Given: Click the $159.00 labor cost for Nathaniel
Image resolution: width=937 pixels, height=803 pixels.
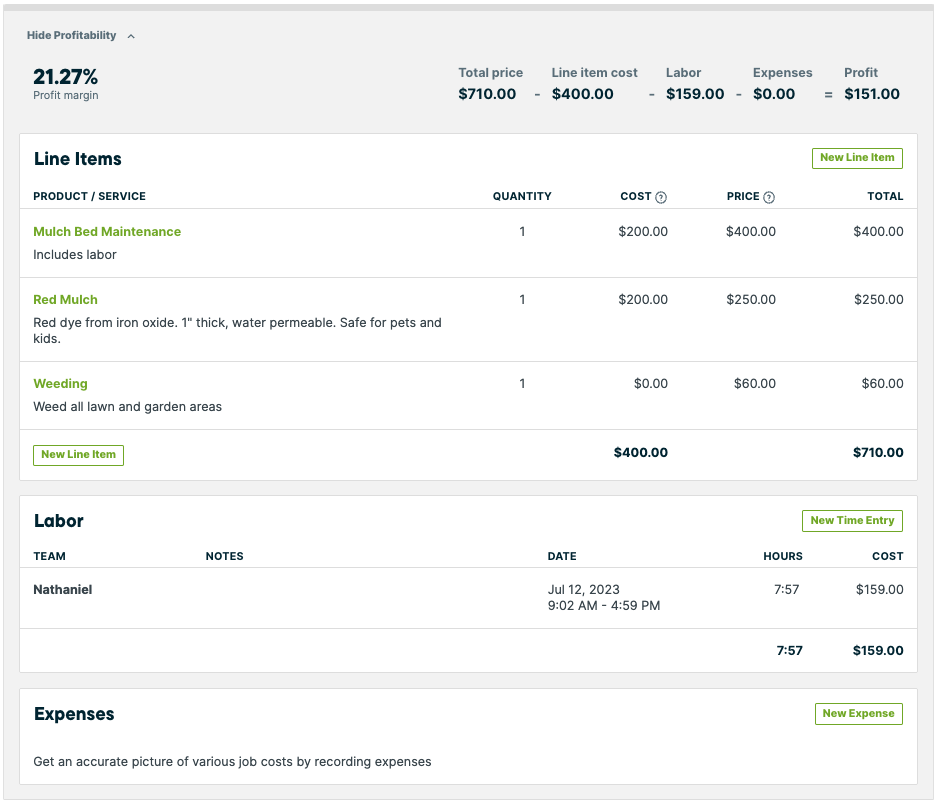Looking at the screenshot, I should click(879, 590).
